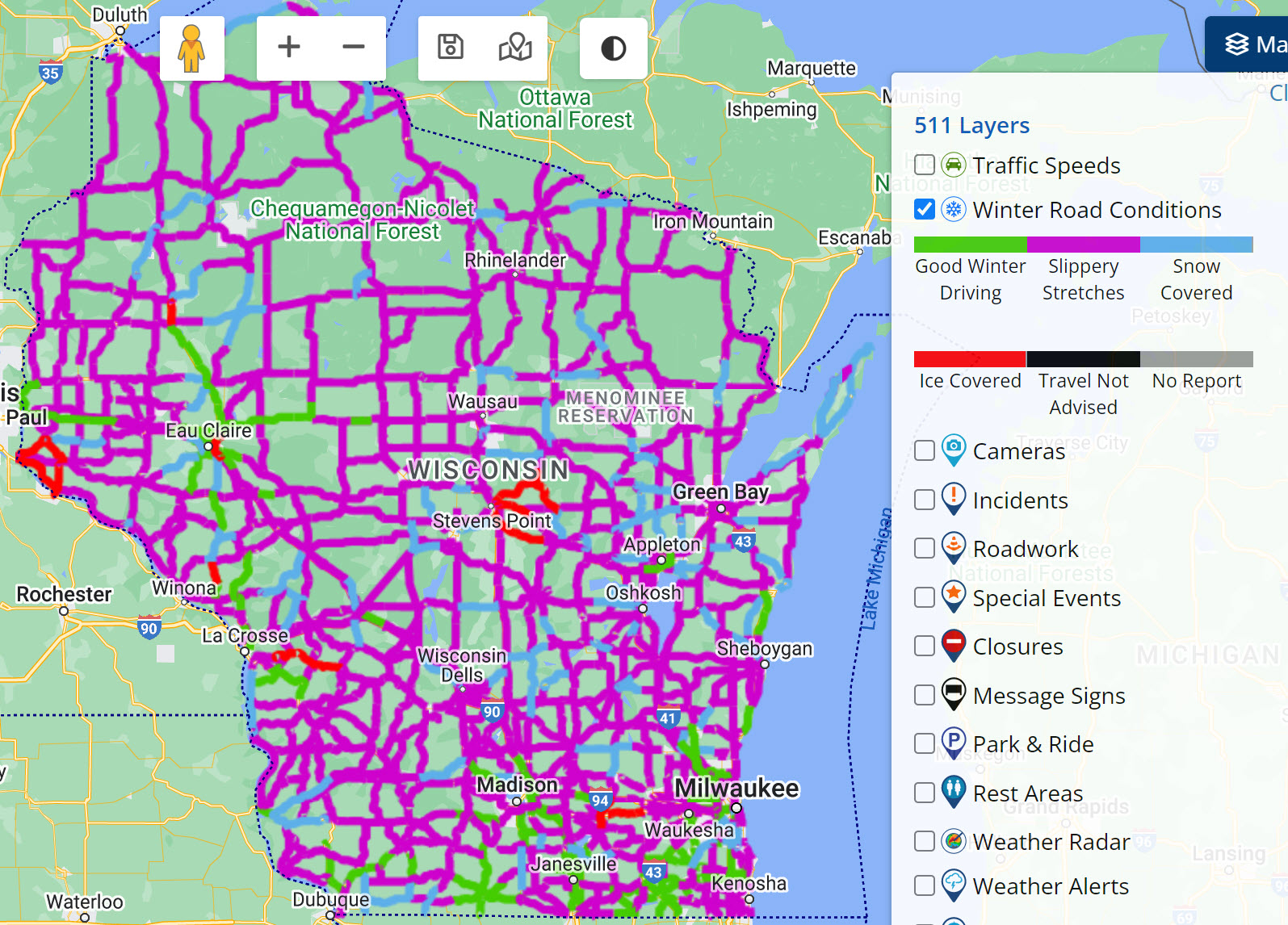Click the Duluth city label
Image resolution: width=1288 pixels, height=925 pixels.
tap(120, 15)
